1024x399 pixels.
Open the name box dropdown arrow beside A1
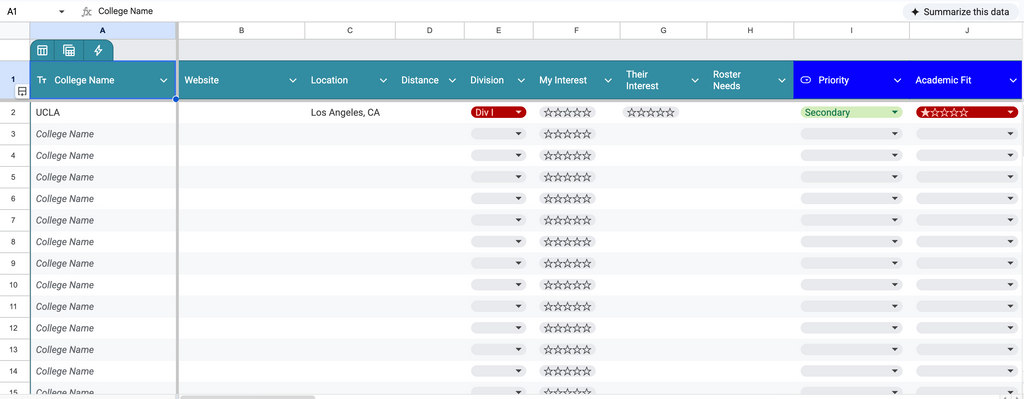[61, 12]
